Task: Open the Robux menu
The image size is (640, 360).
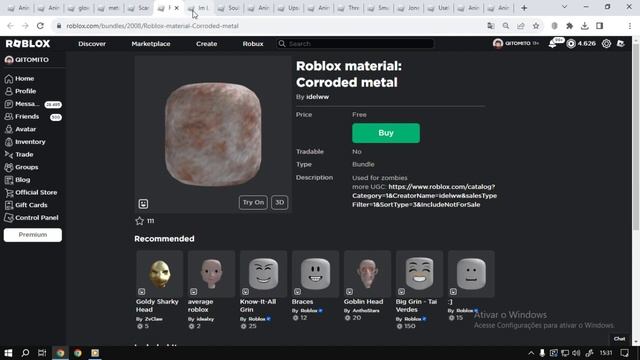Action: 253,44
